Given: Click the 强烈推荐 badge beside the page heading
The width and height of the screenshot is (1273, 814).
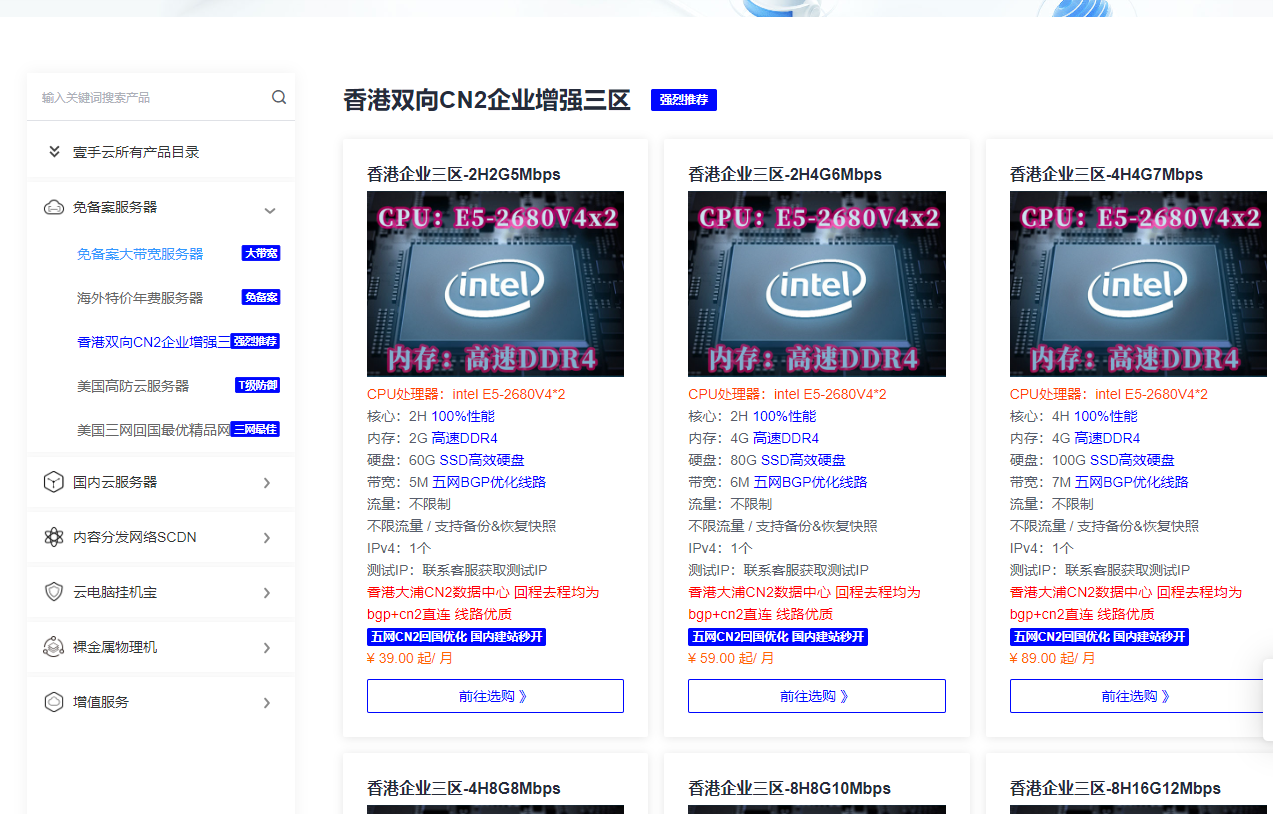Looking at the screenshot, I should coord(684,100).
